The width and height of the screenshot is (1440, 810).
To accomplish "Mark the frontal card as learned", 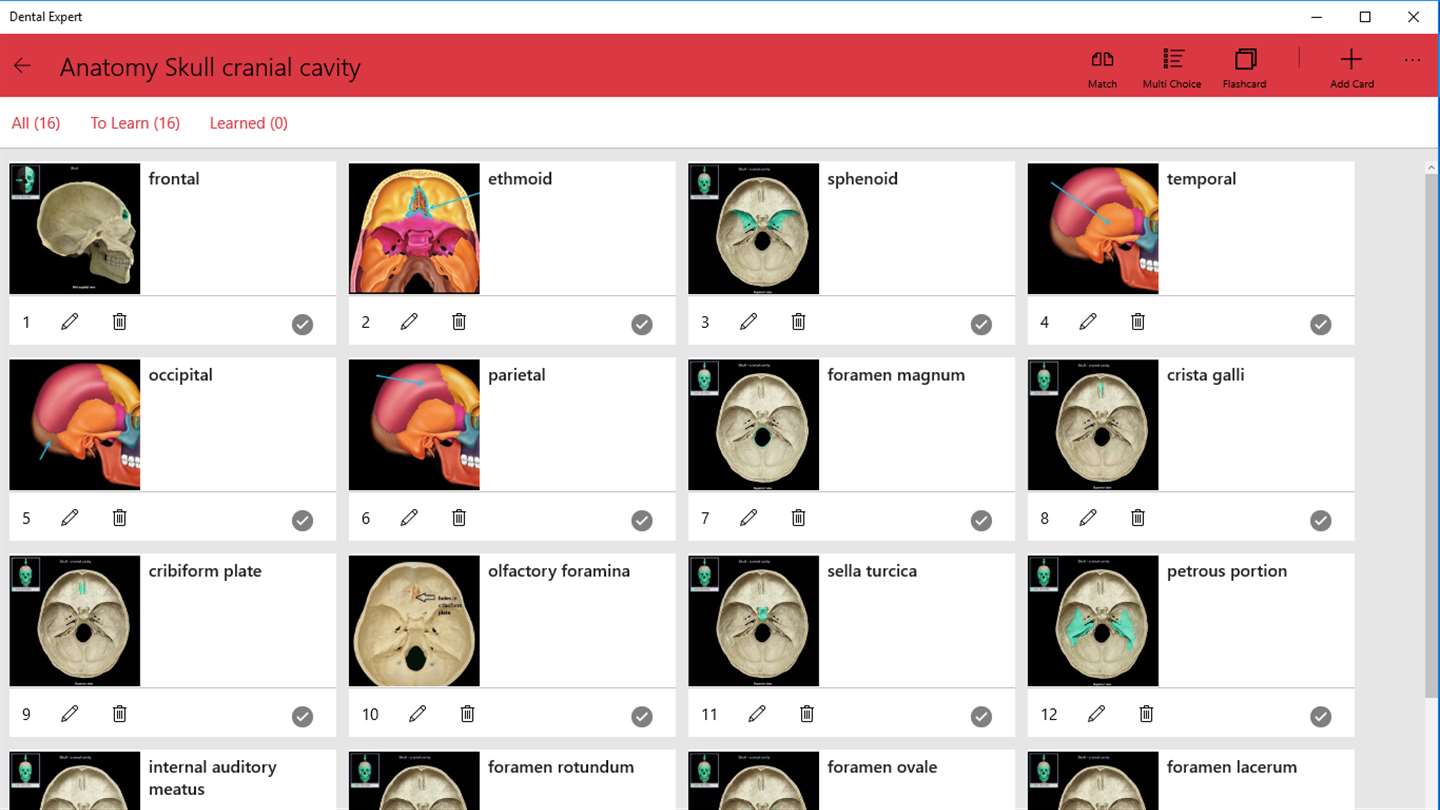I will pyautogui.click(x=302, y=324).
